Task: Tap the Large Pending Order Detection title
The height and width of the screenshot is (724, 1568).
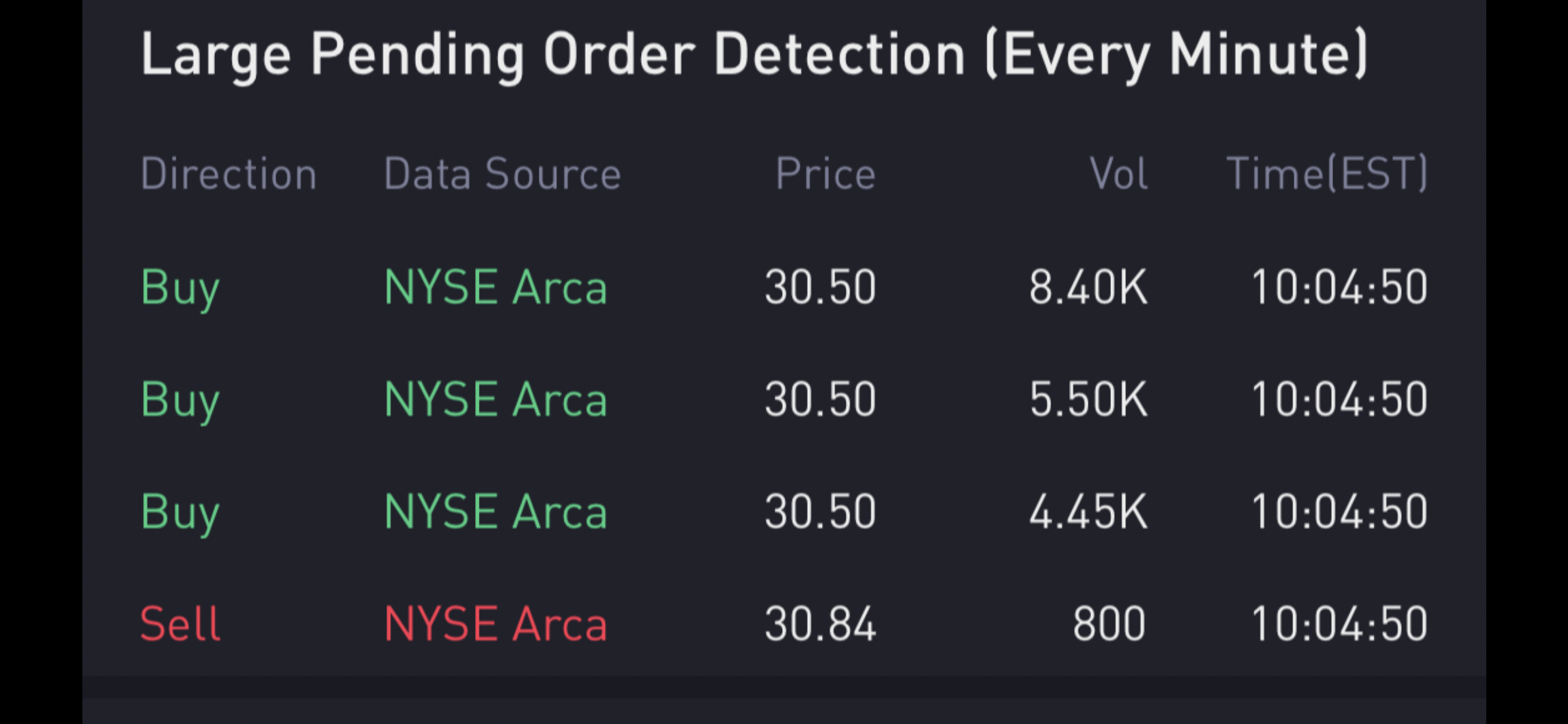Action: (754, 55)
